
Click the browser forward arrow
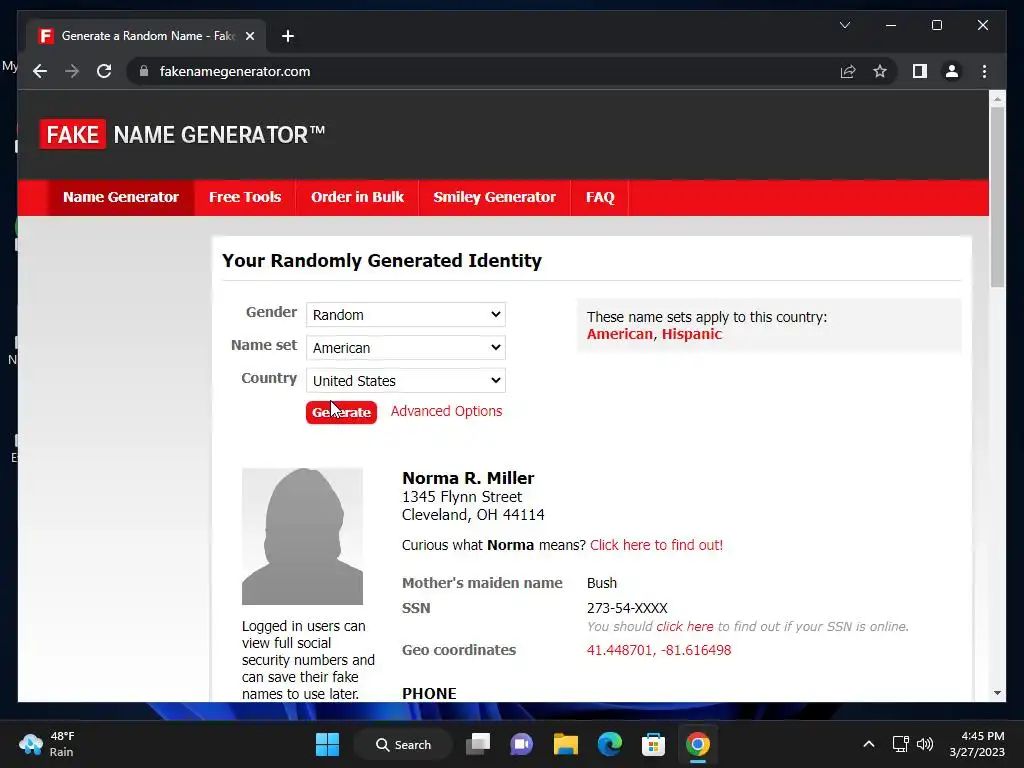(x=72, y=71)
